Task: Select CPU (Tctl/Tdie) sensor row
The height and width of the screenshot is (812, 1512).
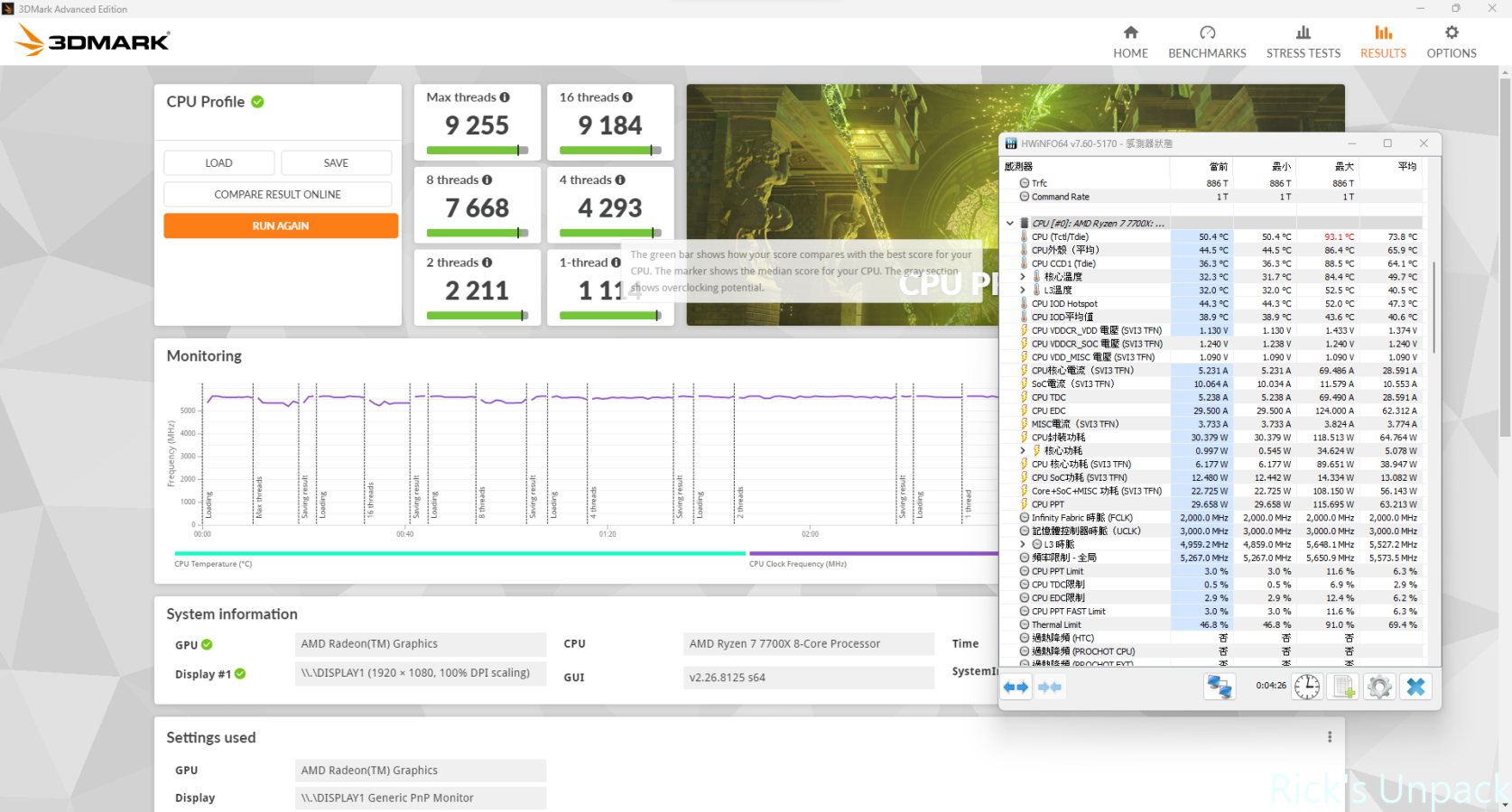Action: (1211, 237)
